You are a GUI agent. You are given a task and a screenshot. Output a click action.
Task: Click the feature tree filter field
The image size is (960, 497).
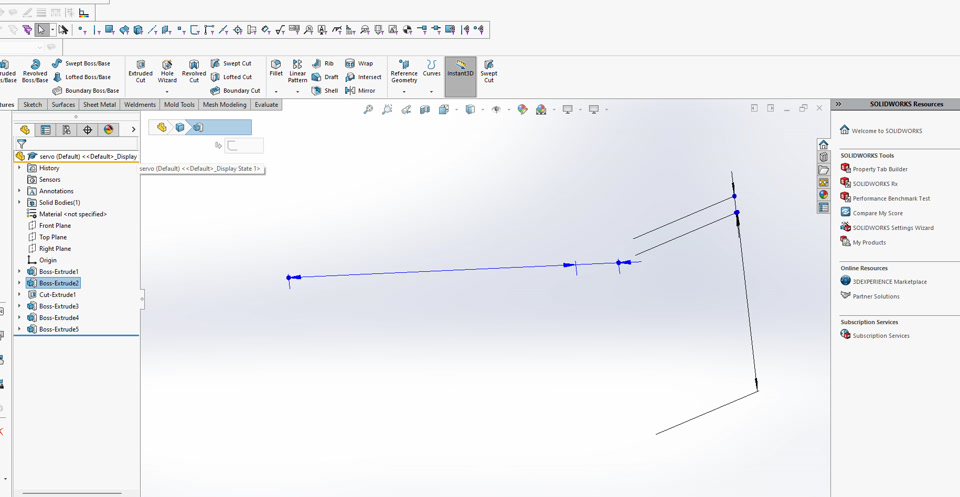(x=83, y=144)
